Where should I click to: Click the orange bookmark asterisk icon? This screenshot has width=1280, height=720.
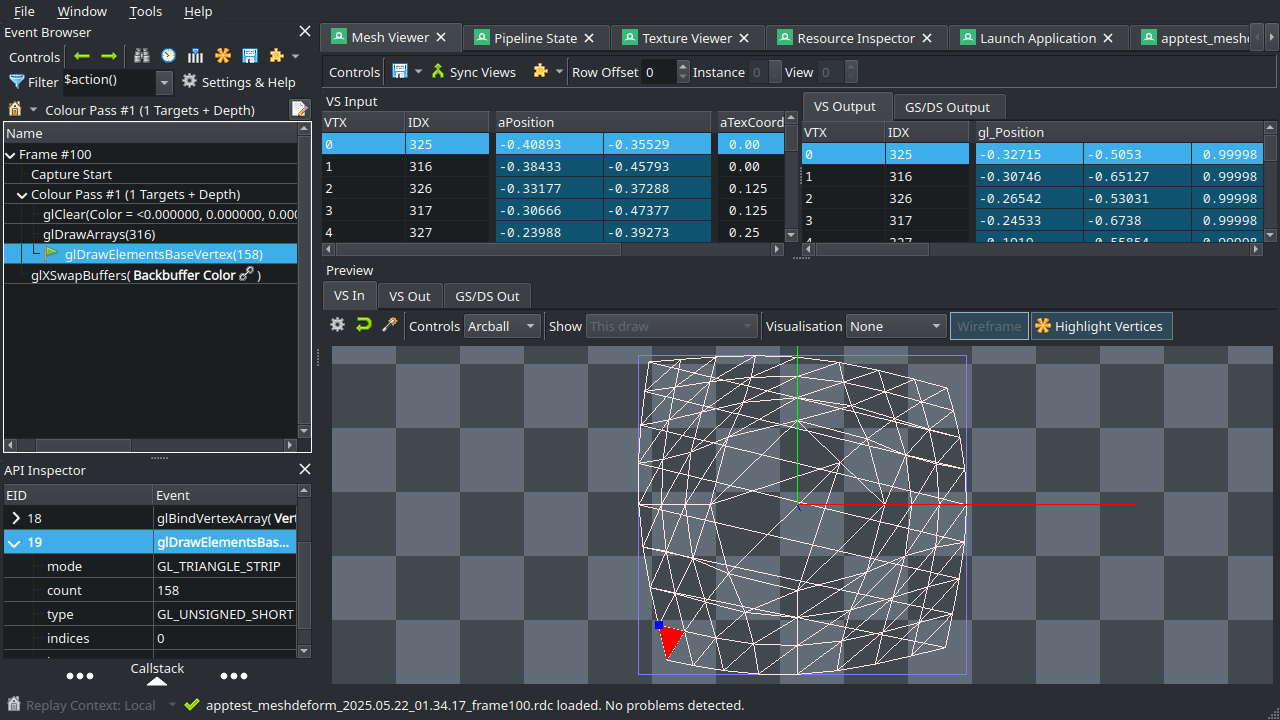(x=222, y=55)
